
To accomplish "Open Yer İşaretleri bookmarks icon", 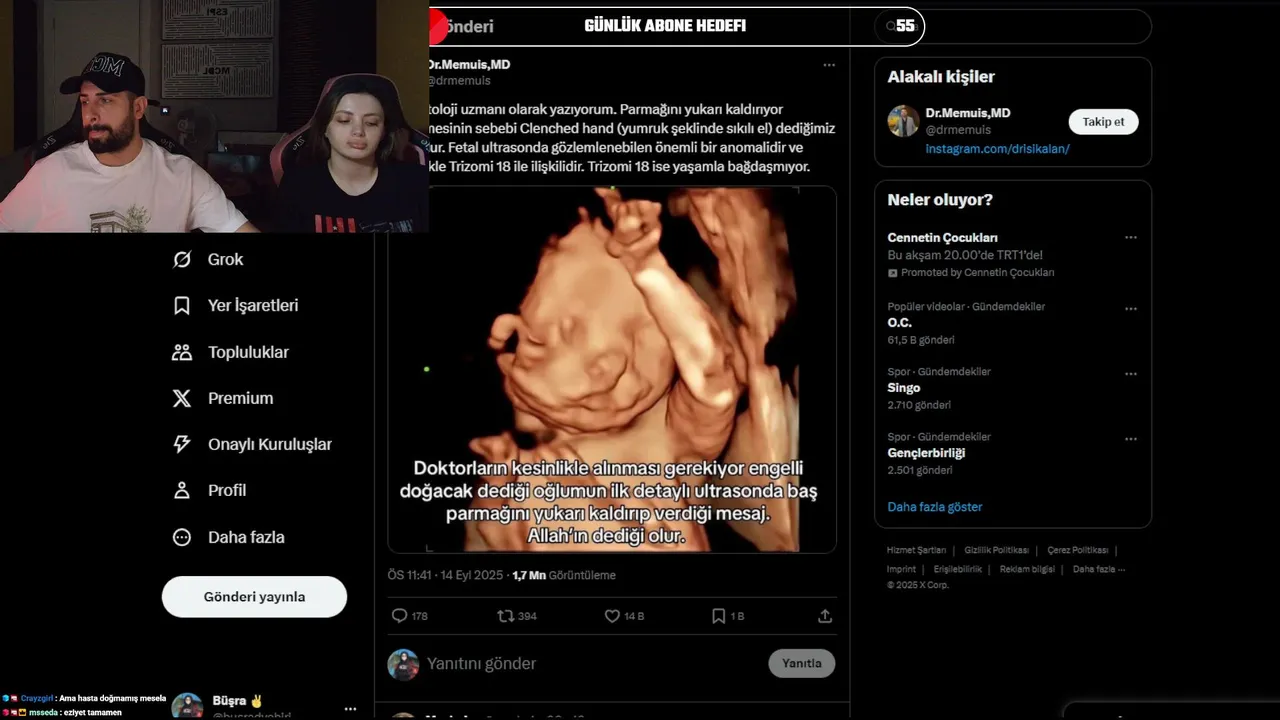I will [182, 305].
